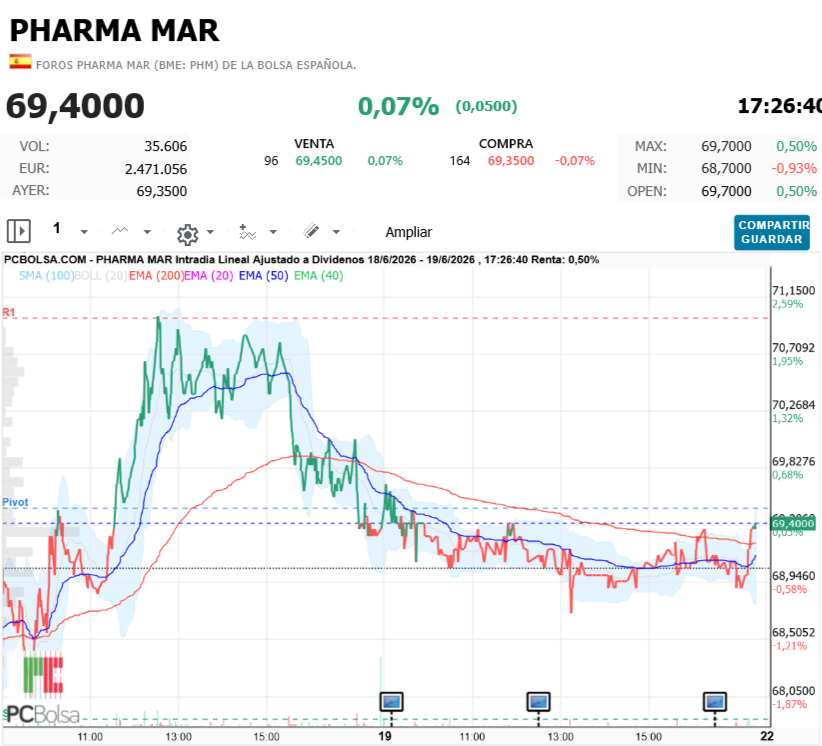Open Foros Pharma Mar forum link

(196, 65)
